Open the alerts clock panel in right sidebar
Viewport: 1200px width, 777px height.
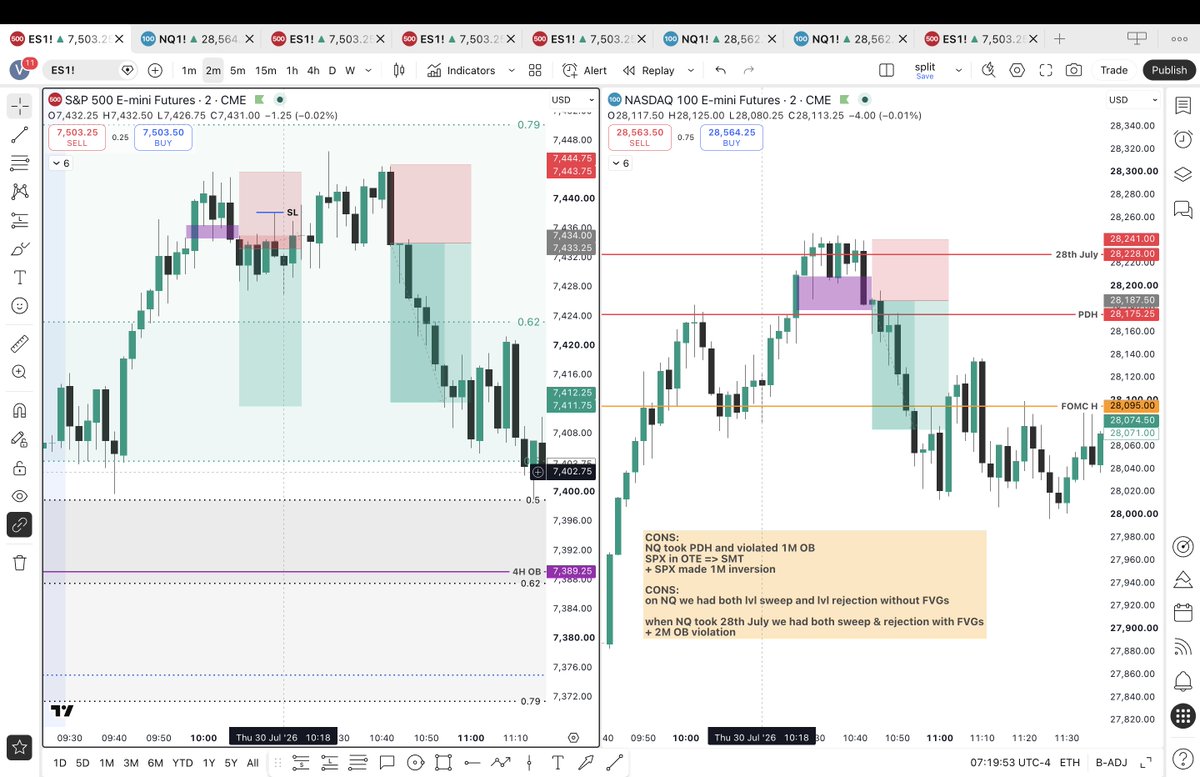pos(1183,139)
